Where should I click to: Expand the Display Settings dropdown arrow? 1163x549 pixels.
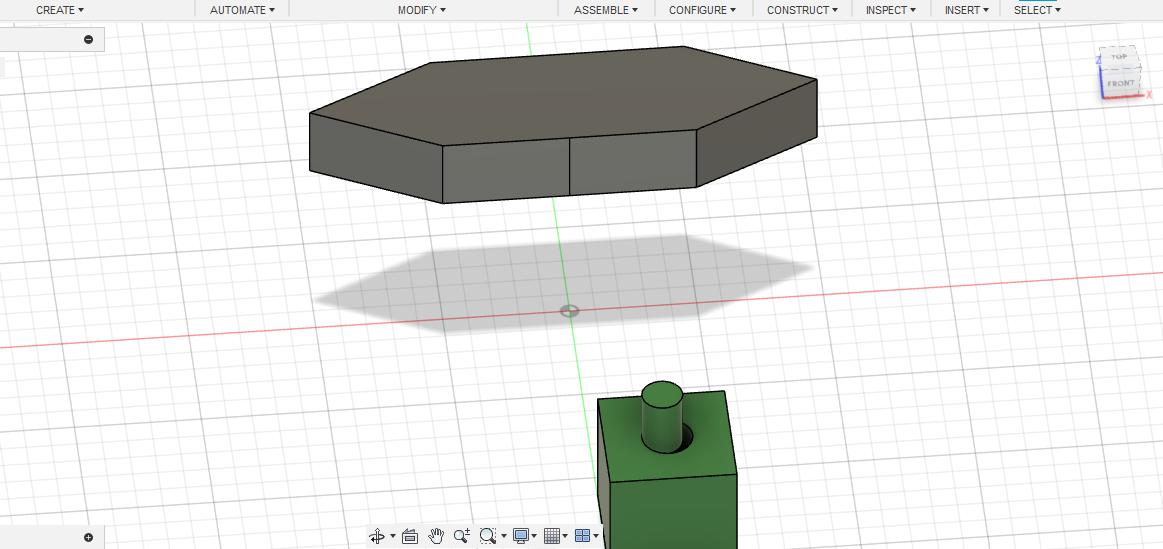coord(534,536)
